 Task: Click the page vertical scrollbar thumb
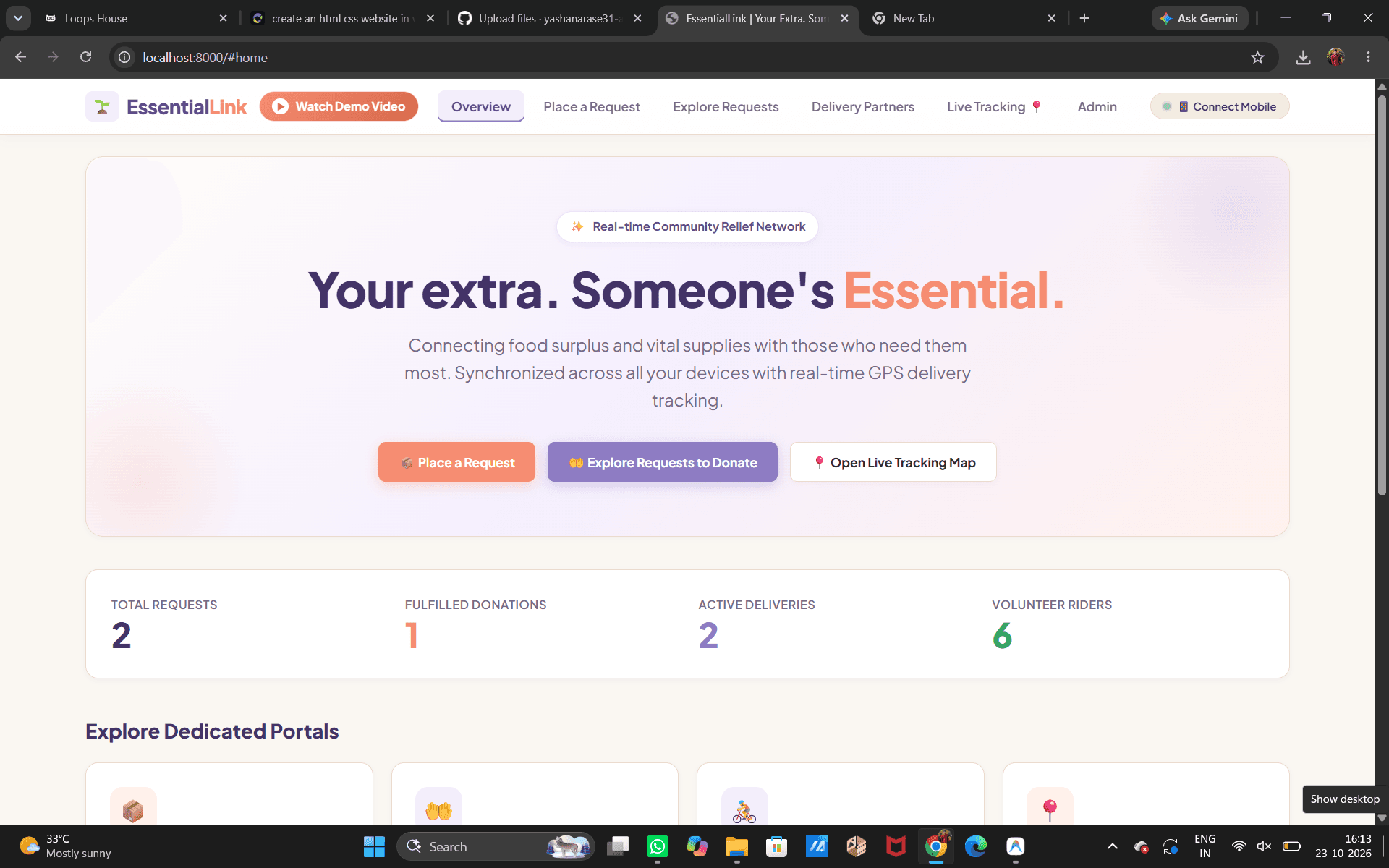click(1382, 296)
